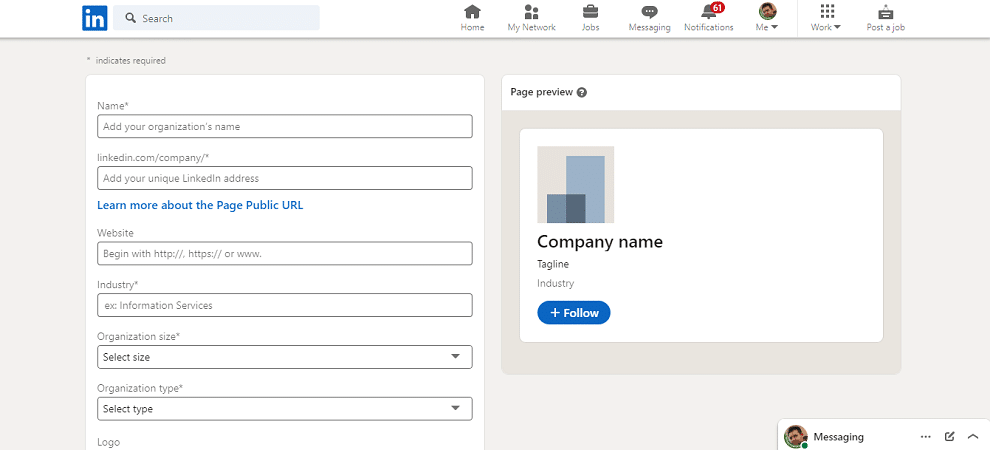Open Notifications bell icon

coord(709,11)
